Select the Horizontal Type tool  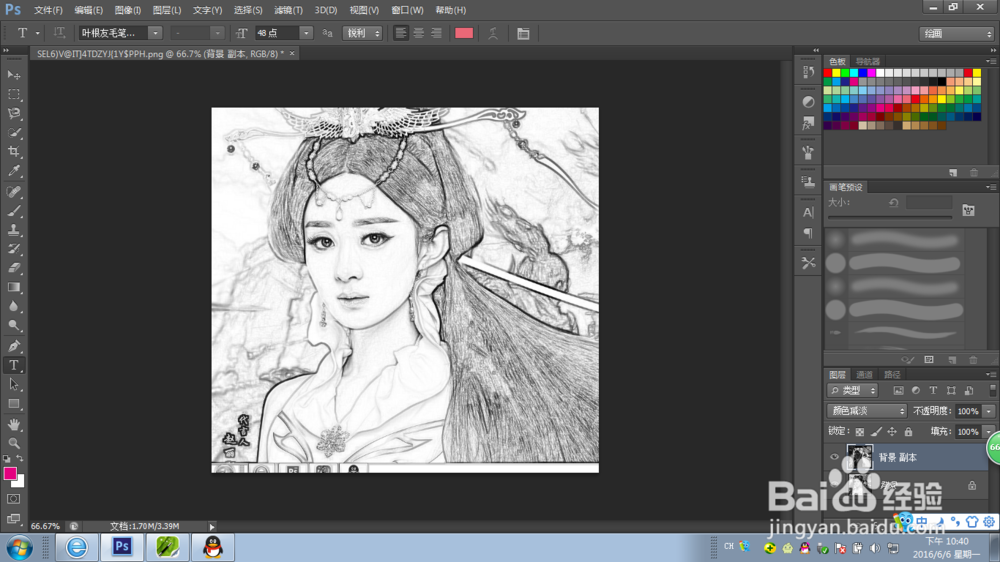[x=13, y=365]
